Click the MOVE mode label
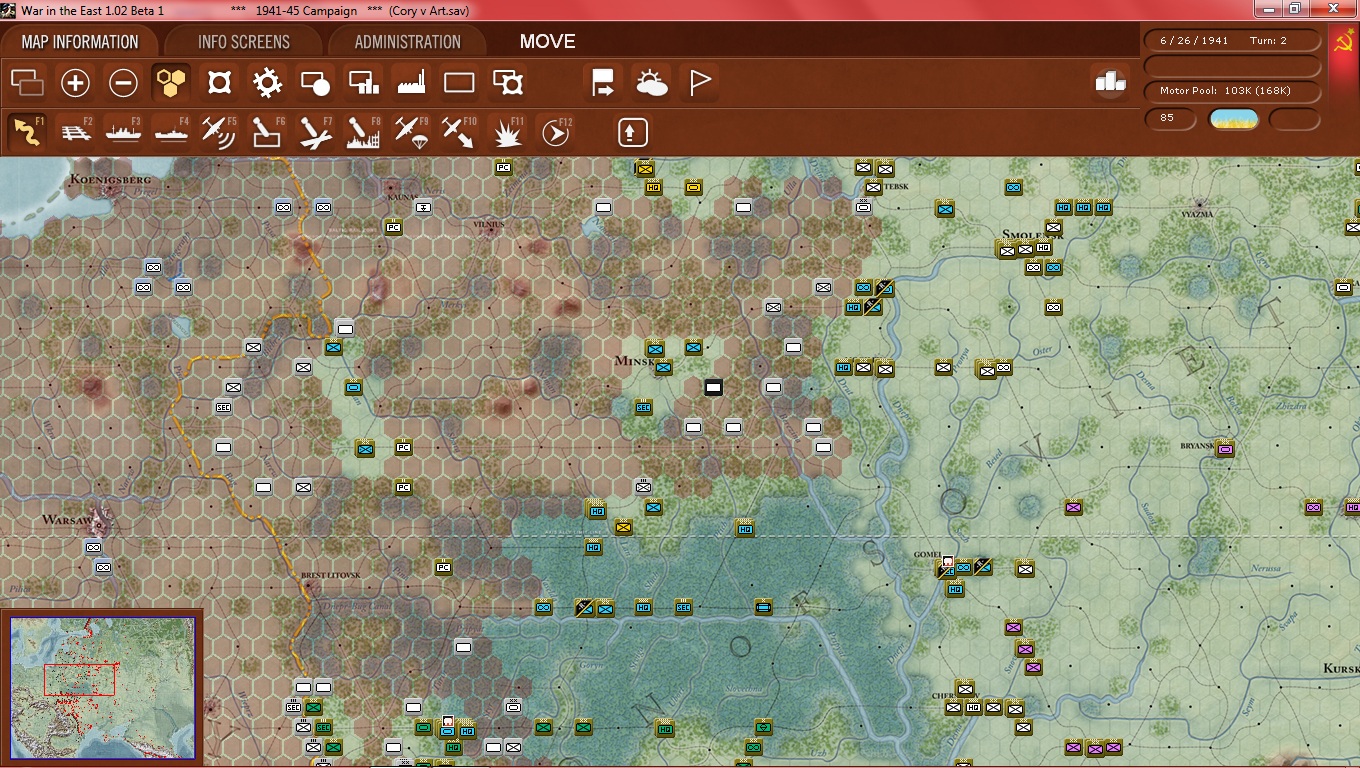This screenshot has height=768, width=1360. point(547,42)
